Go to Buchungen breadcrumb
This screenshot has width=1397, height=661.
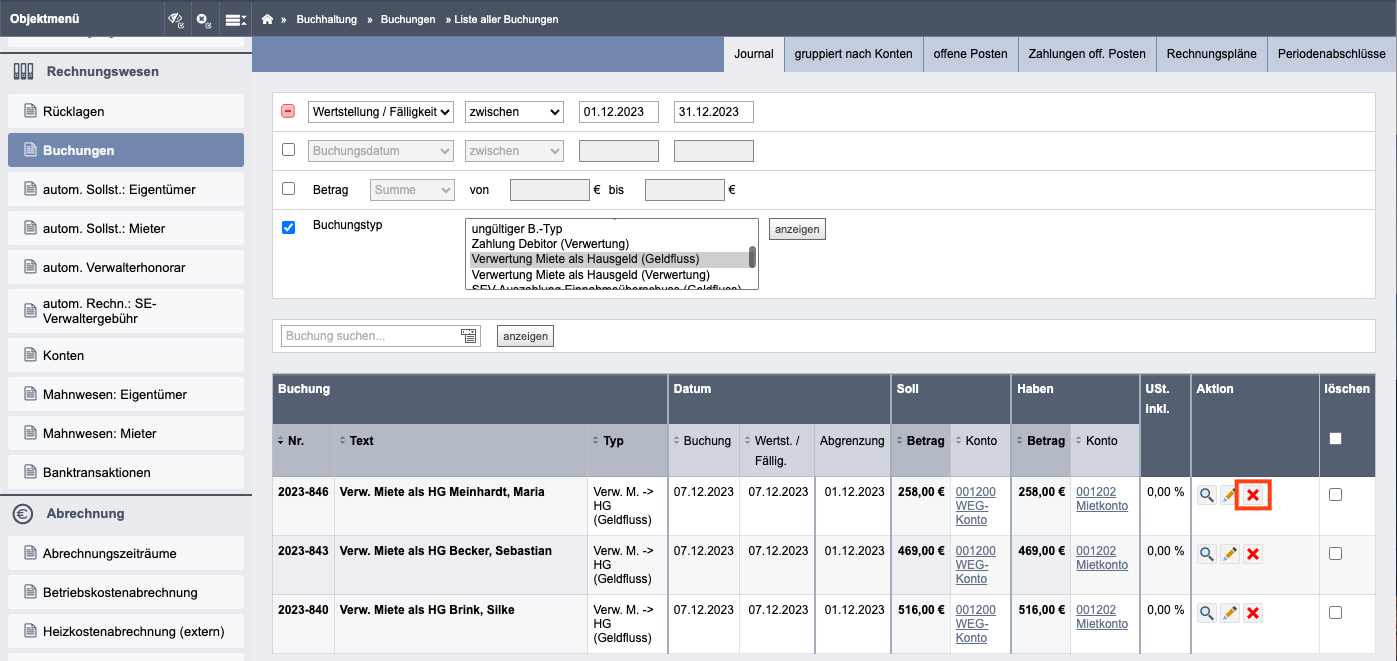(x=408, y=19)
